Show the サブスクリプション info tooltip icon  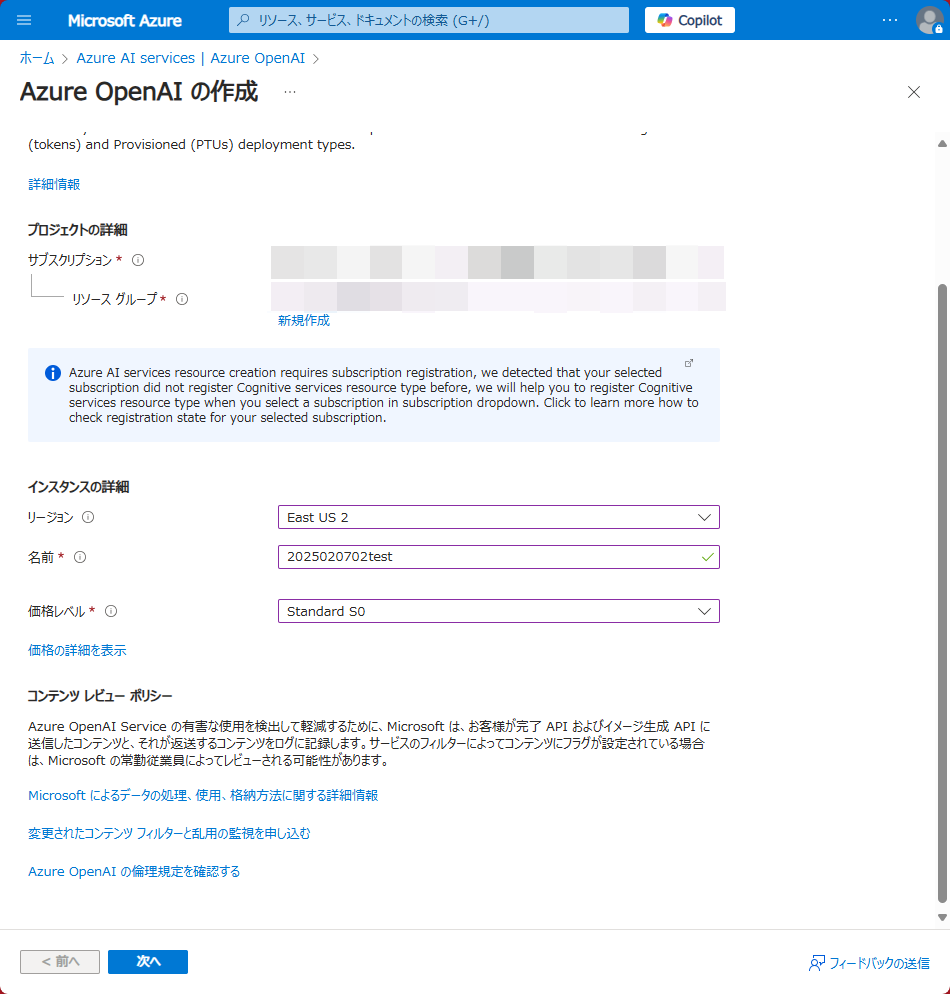[x=137, y=259]
